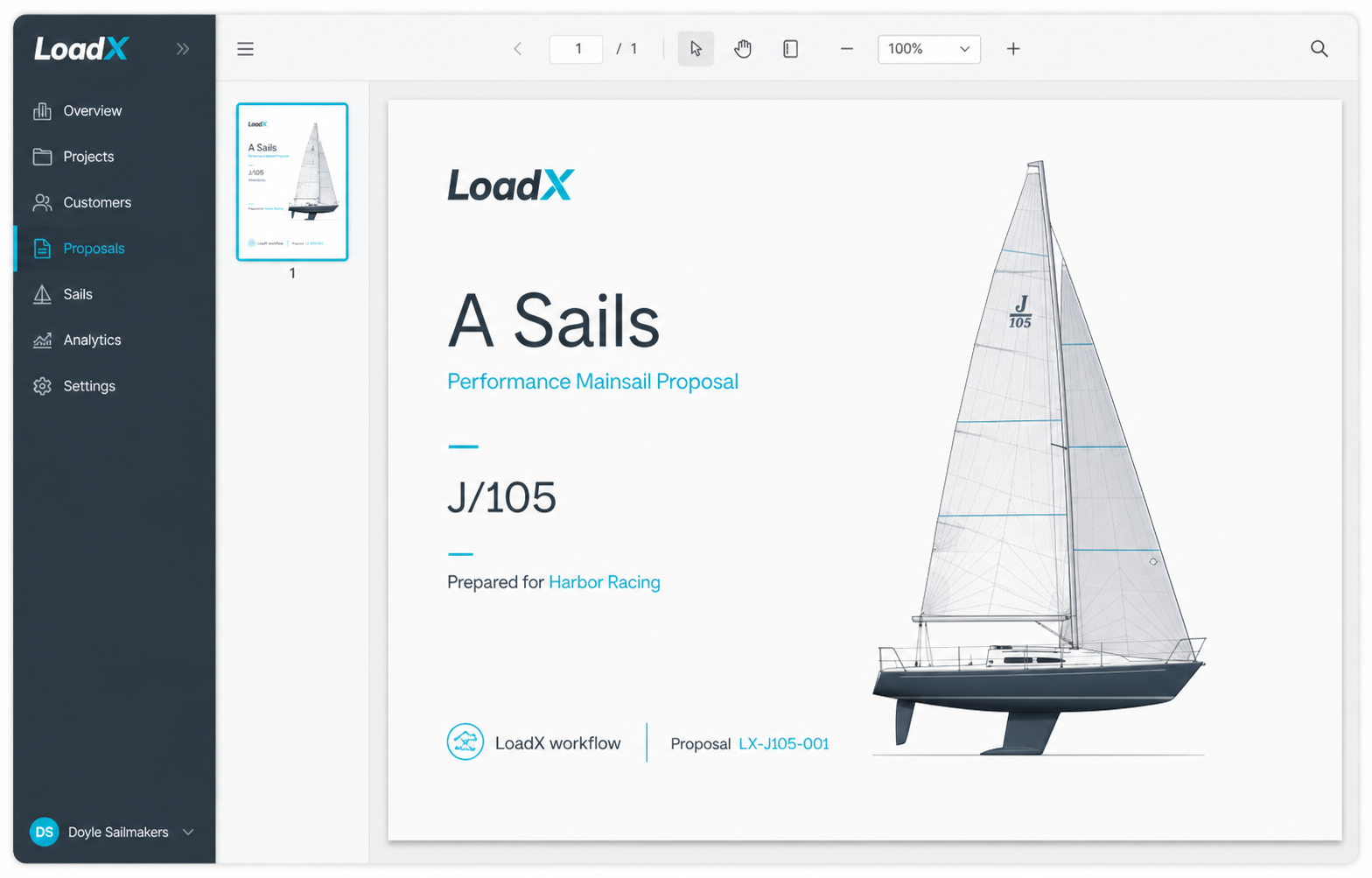The width and height of the screenshot is (1372, 878).
Task: Go to Projects section
Action: coord(115,157)
